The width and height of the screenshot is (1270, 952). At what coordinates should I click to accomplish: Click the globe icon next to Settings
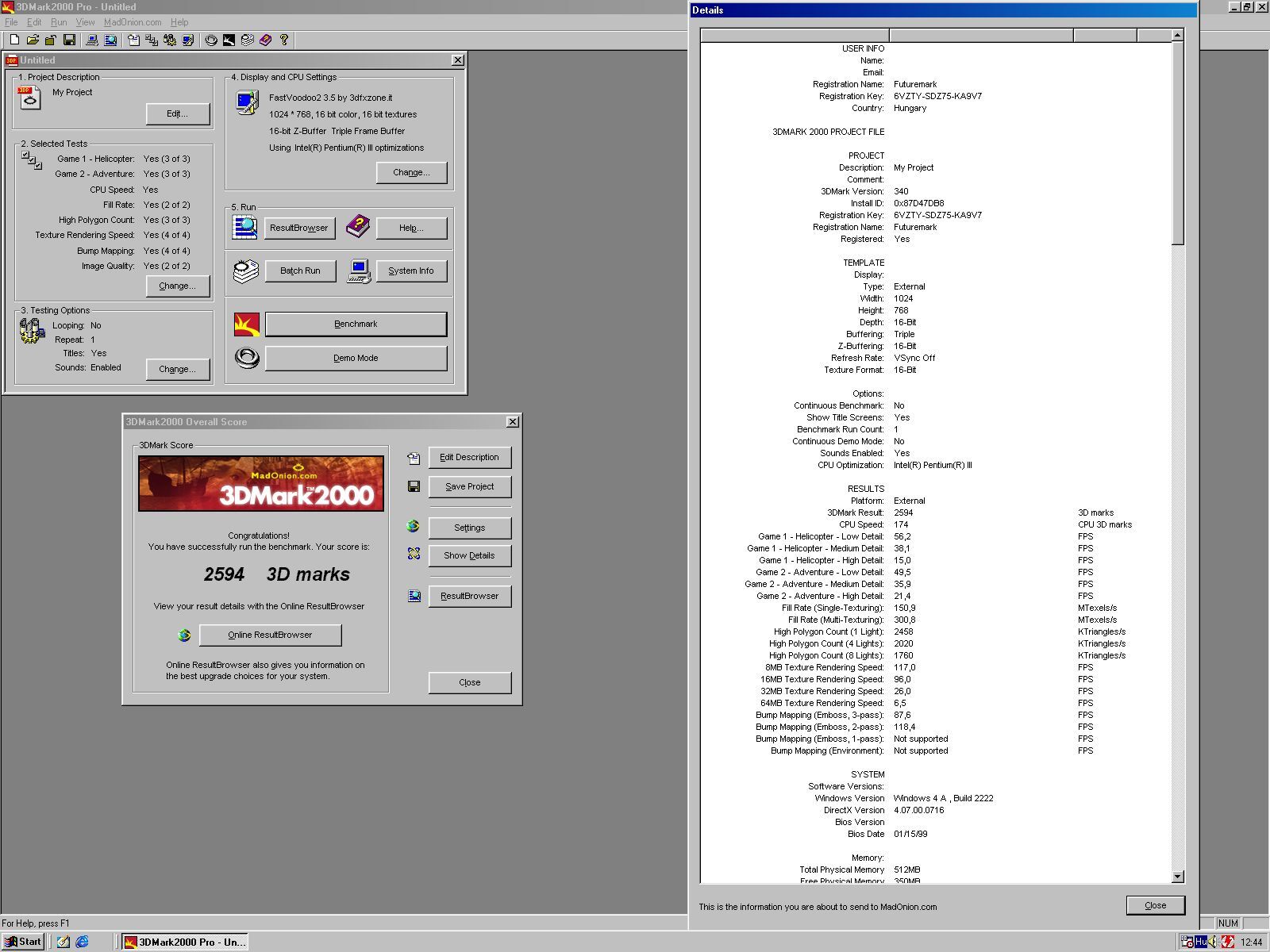pyautogui.click(x=413, y=526)
